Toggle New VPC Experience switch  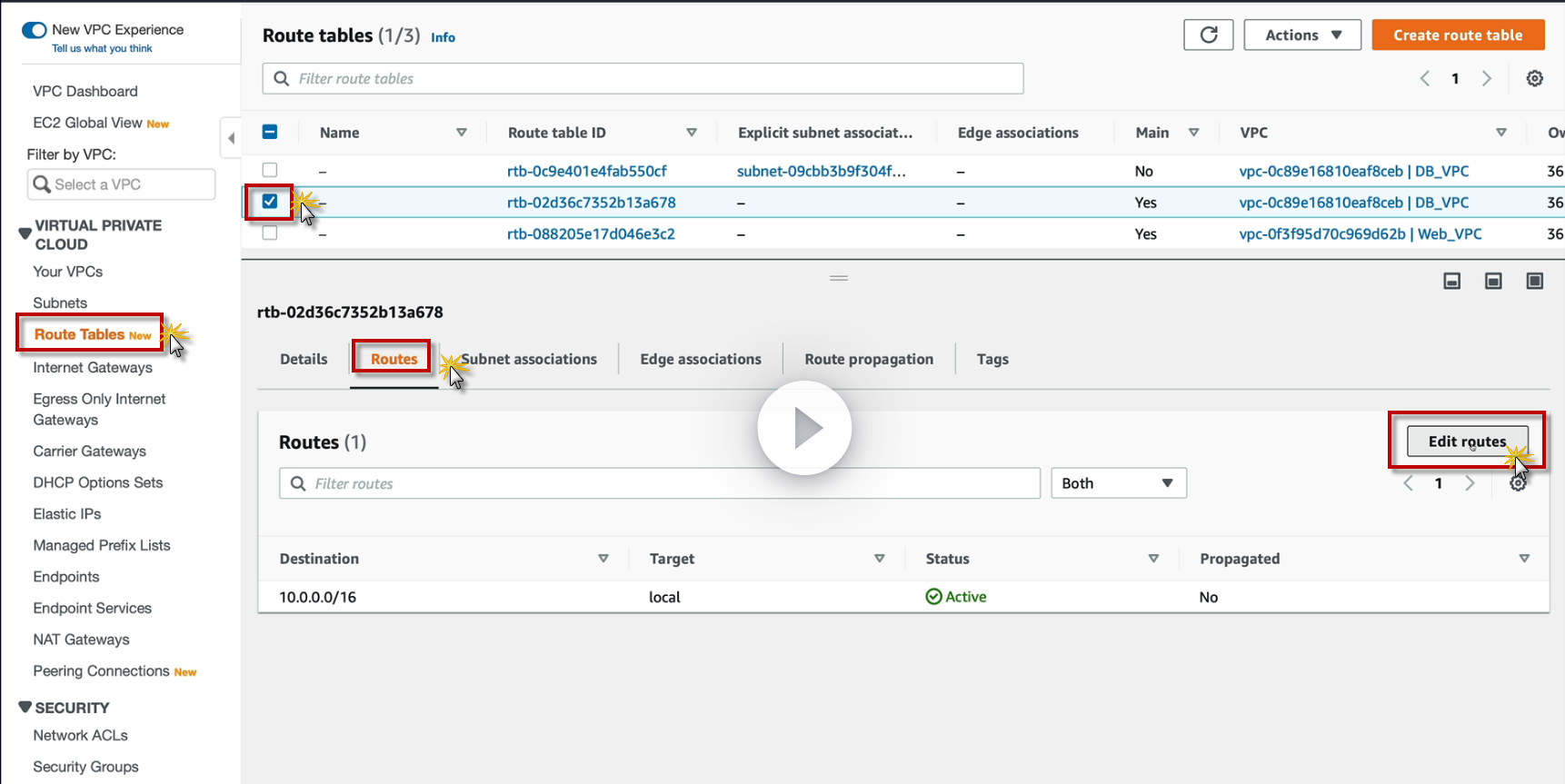tap(35, 30)
